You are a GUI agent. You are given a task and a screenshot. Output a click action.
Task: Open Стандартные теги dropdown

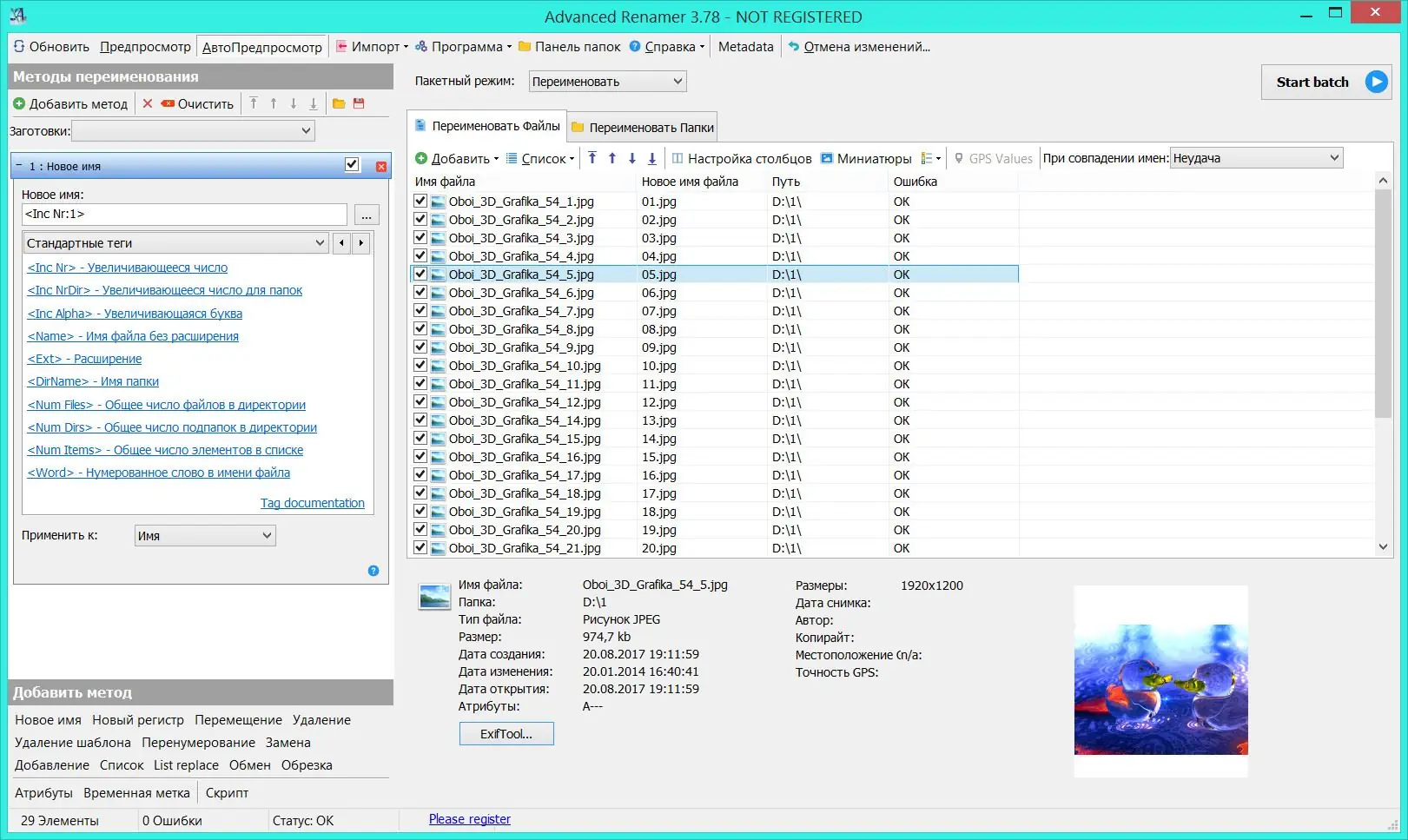coord(175,243)
